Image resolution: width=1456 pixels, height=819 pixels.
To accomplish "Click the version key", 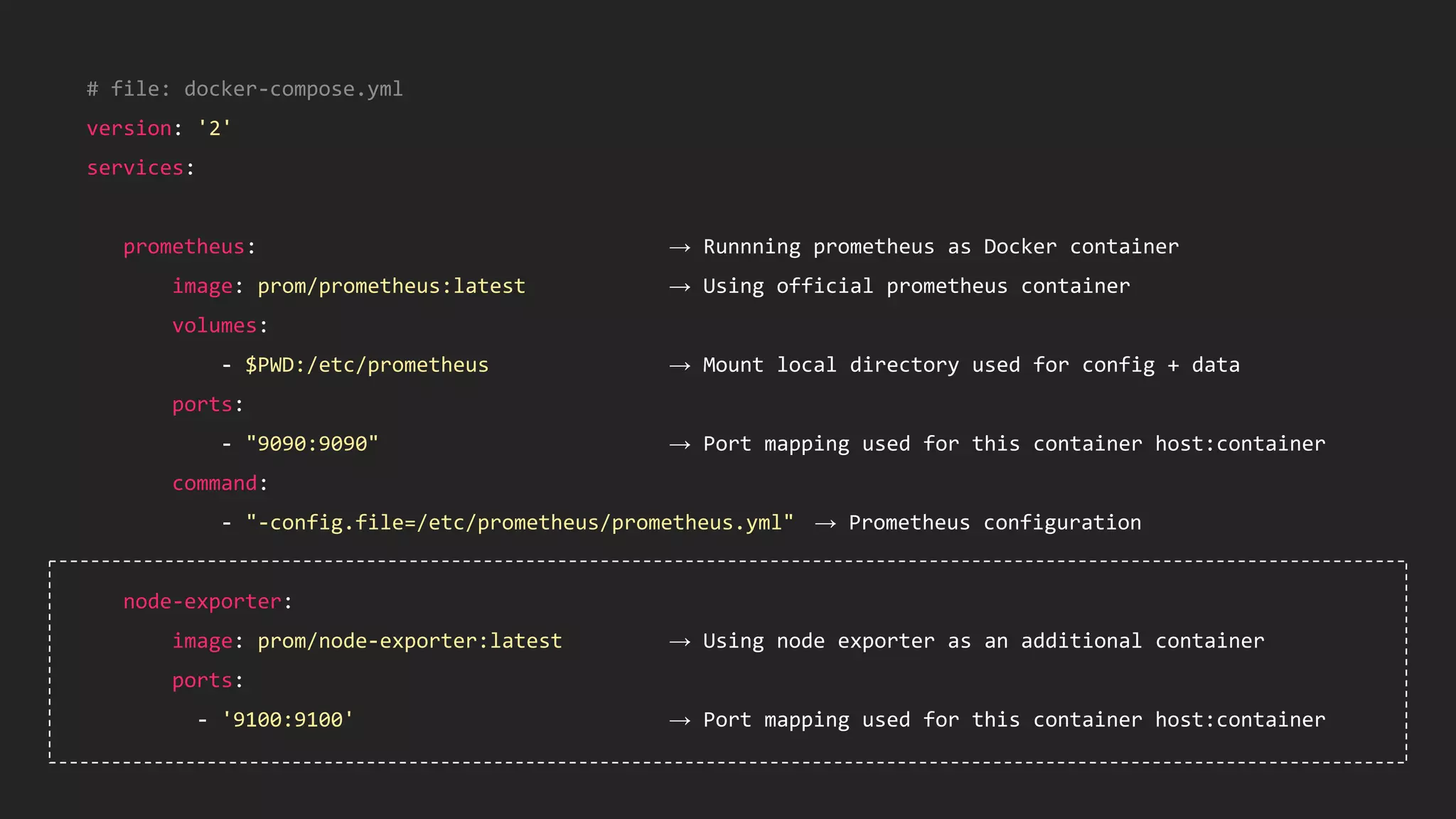I will (x=129, y=129).
